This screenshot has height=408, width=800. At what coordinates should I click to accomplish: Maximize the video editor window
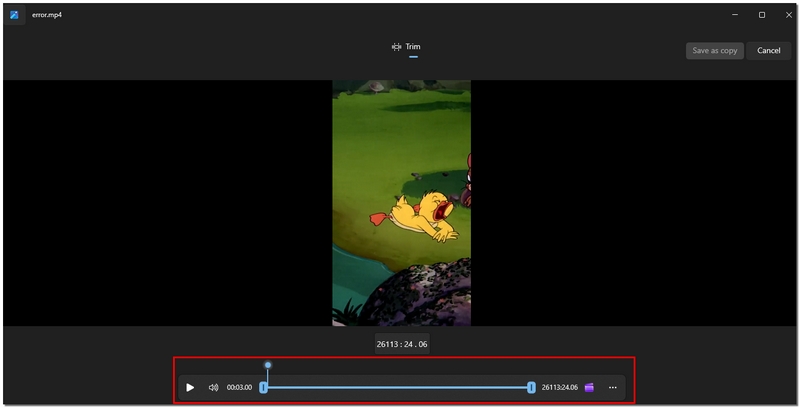point(762,15)
